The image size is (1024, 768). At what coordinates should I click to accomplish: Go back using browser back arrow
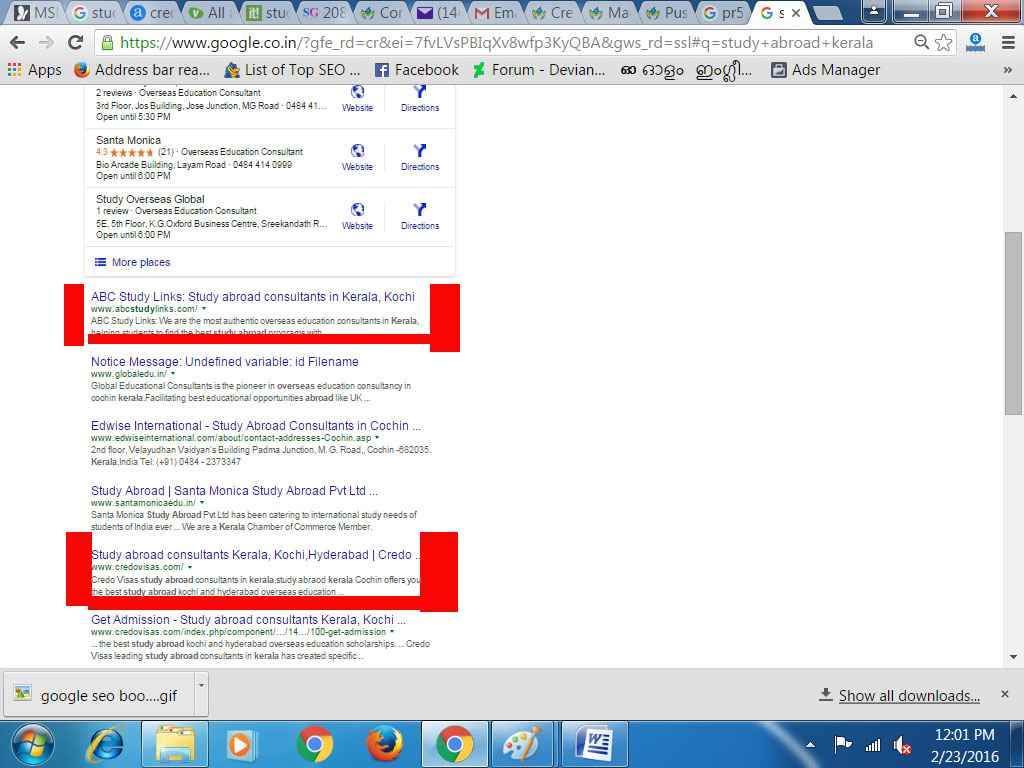coord(17,43)
